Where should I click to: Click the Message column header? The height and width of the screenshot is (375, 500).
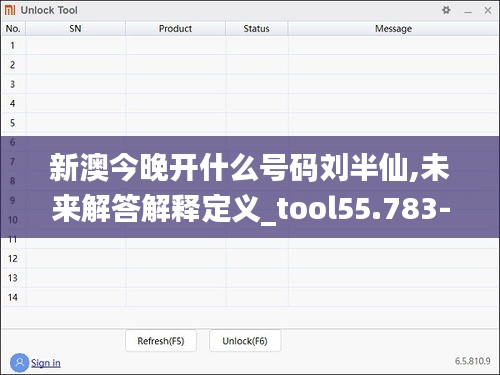393,29
